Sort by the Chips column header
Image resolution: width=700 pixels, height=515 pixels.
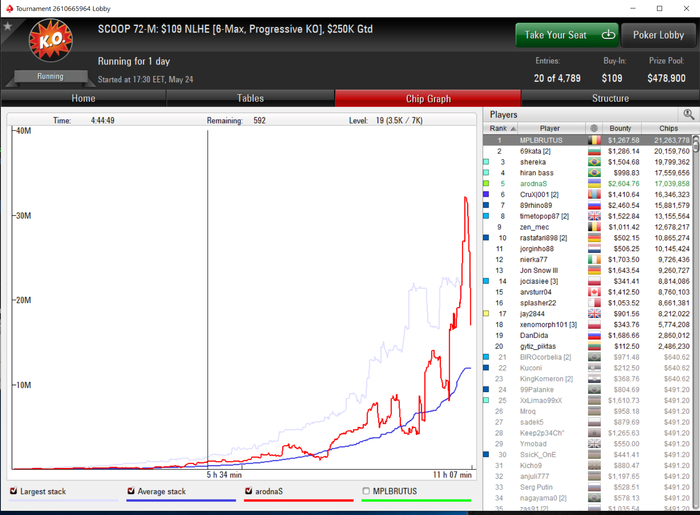(x=668, y=128)
